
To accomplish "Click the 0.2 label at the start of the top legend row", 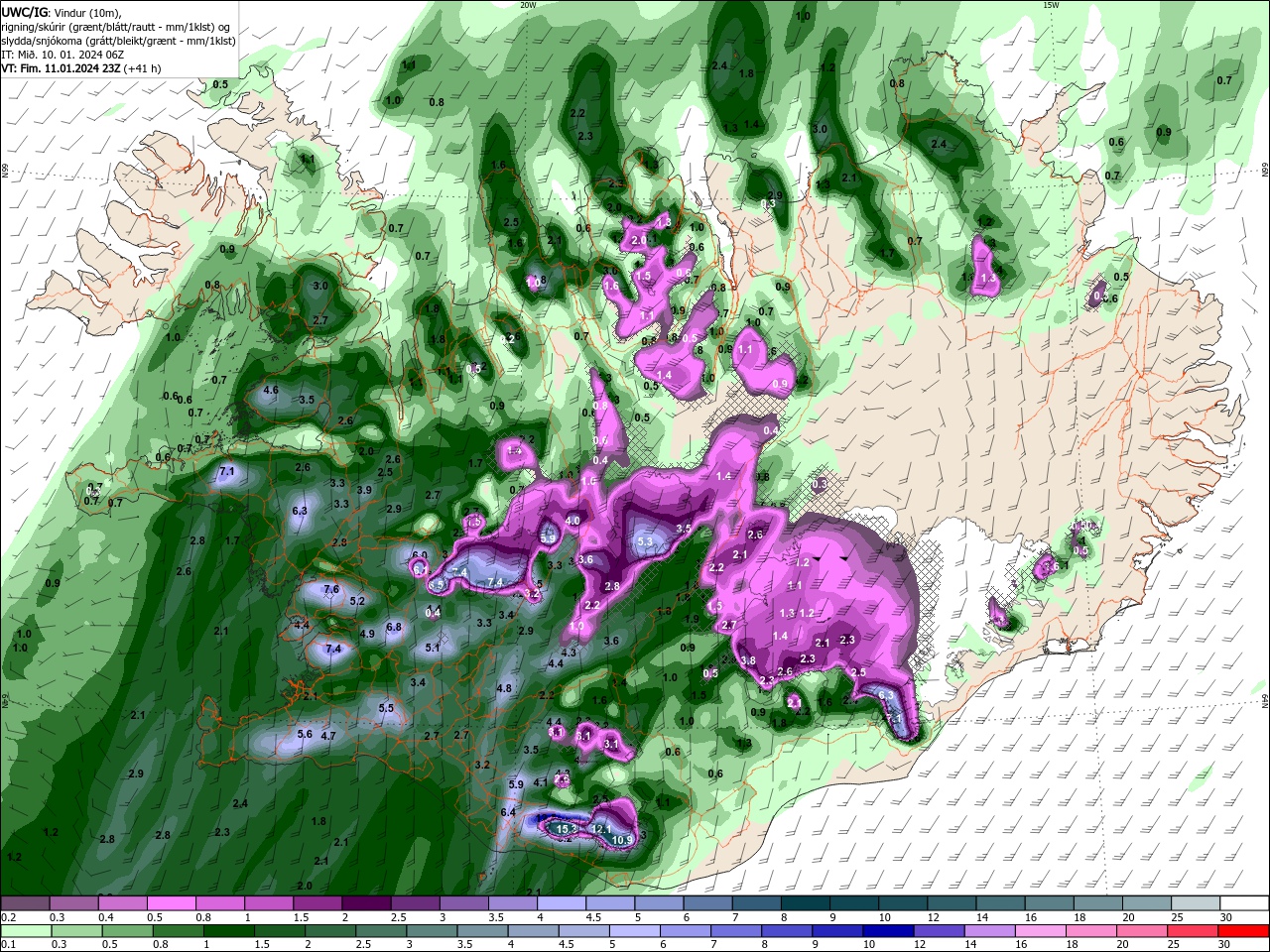I will click(x=8, y=917).
